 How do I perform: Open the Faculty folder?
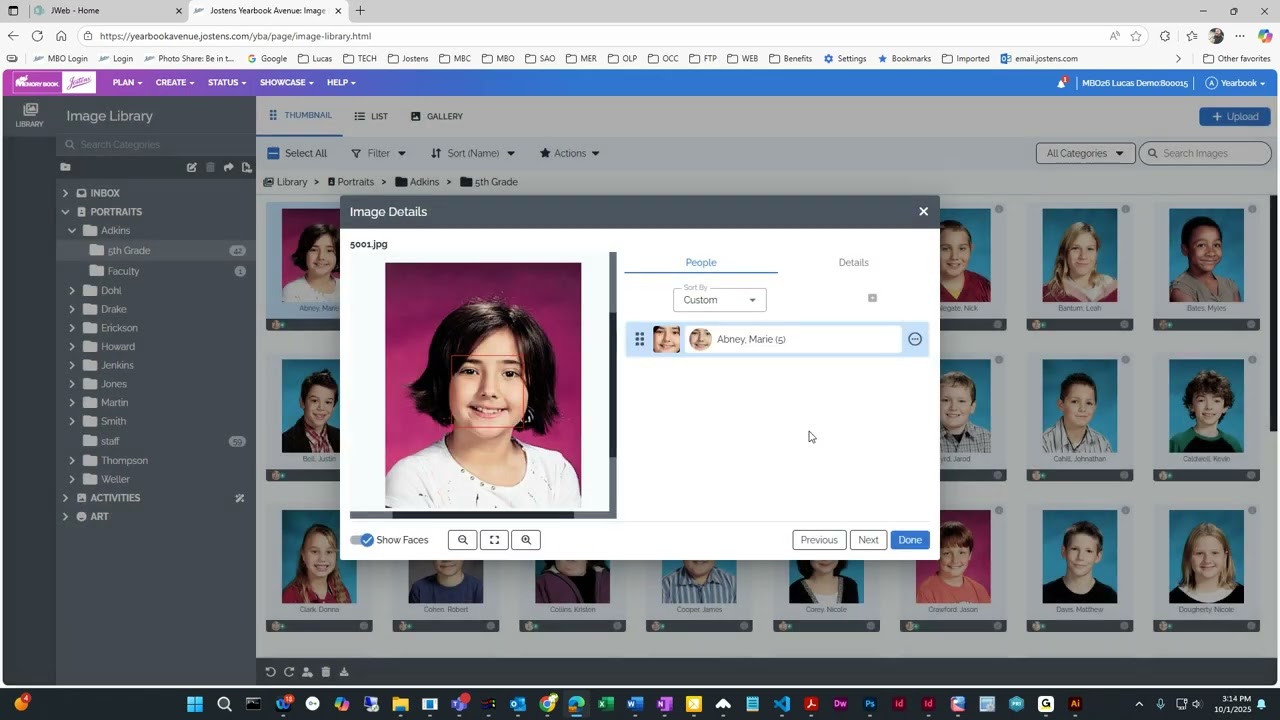pos(123,271)
